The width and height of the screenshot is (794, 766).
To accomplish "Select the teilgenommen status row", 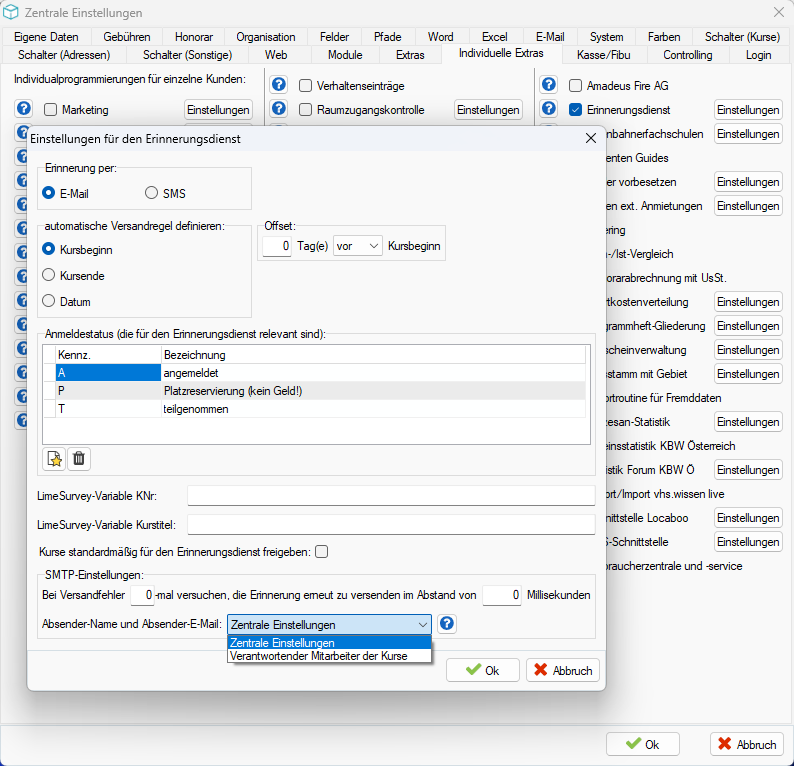I will [x=315, y=409].
